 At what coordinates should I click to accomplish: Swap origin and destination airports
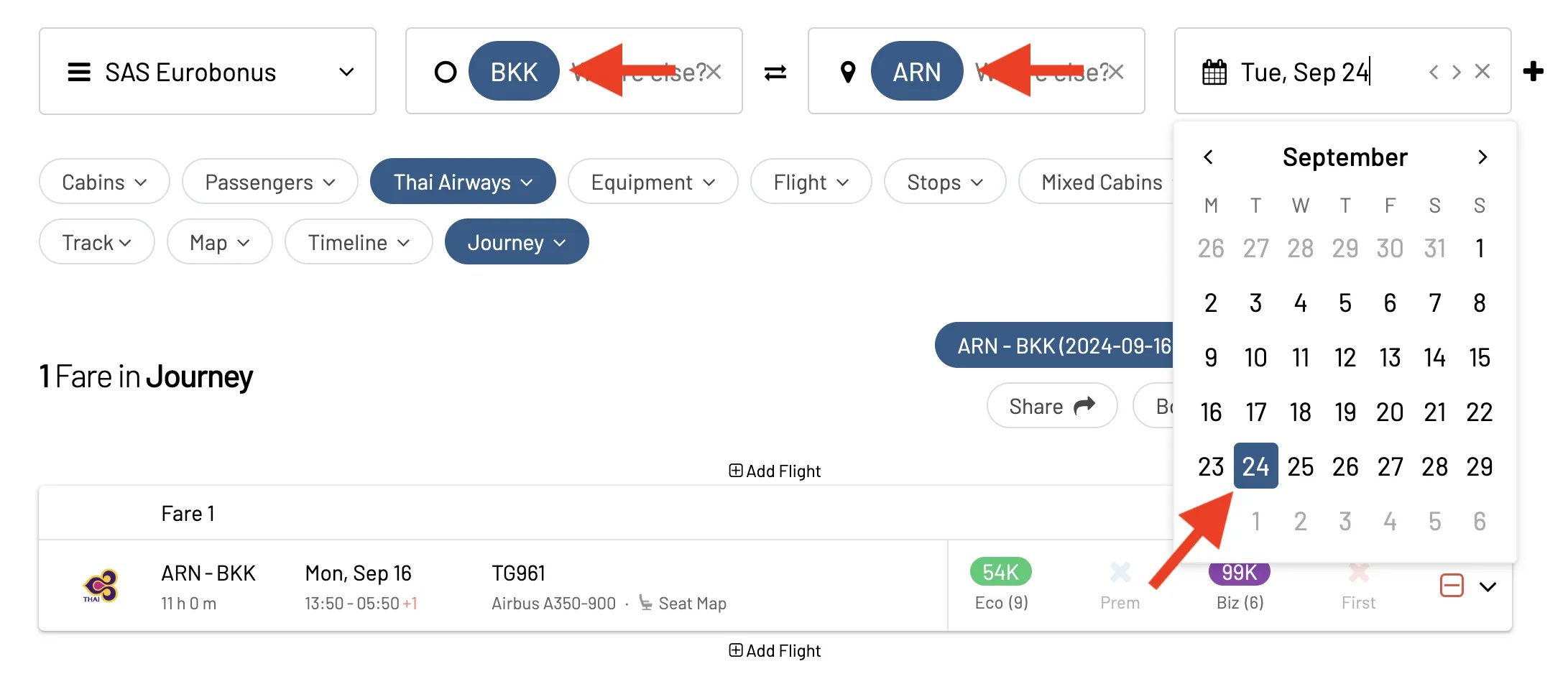point(775,73)
